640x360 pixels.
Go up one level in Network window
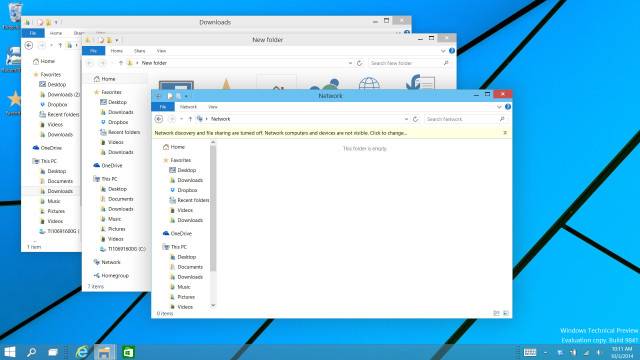coord(190,119)
